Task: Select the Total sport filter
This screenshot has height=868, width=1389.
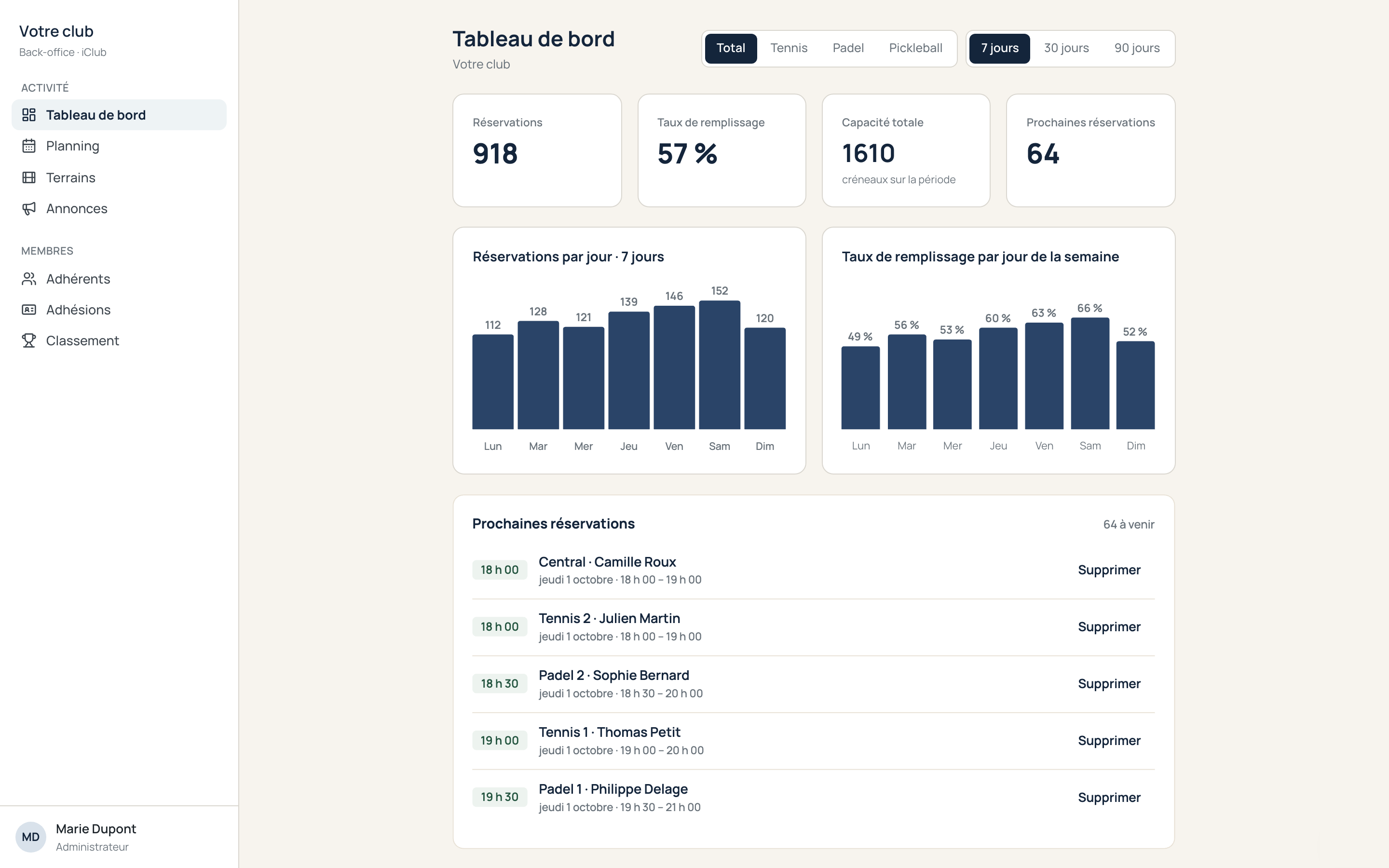Action: click(x=731, y=48)
